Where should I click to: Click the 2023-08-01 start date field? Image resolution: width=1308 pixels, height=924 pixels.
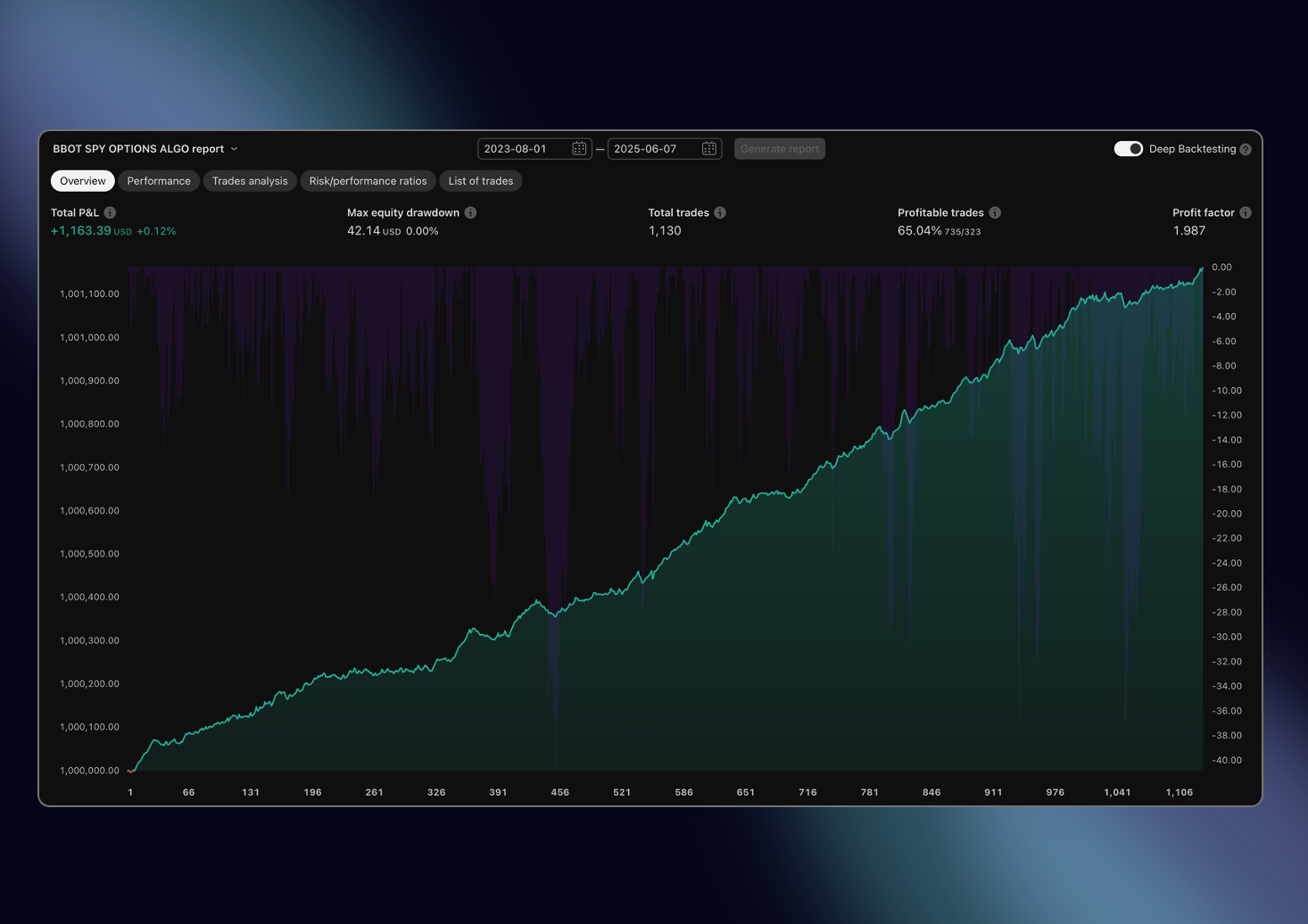click(524, 149)
